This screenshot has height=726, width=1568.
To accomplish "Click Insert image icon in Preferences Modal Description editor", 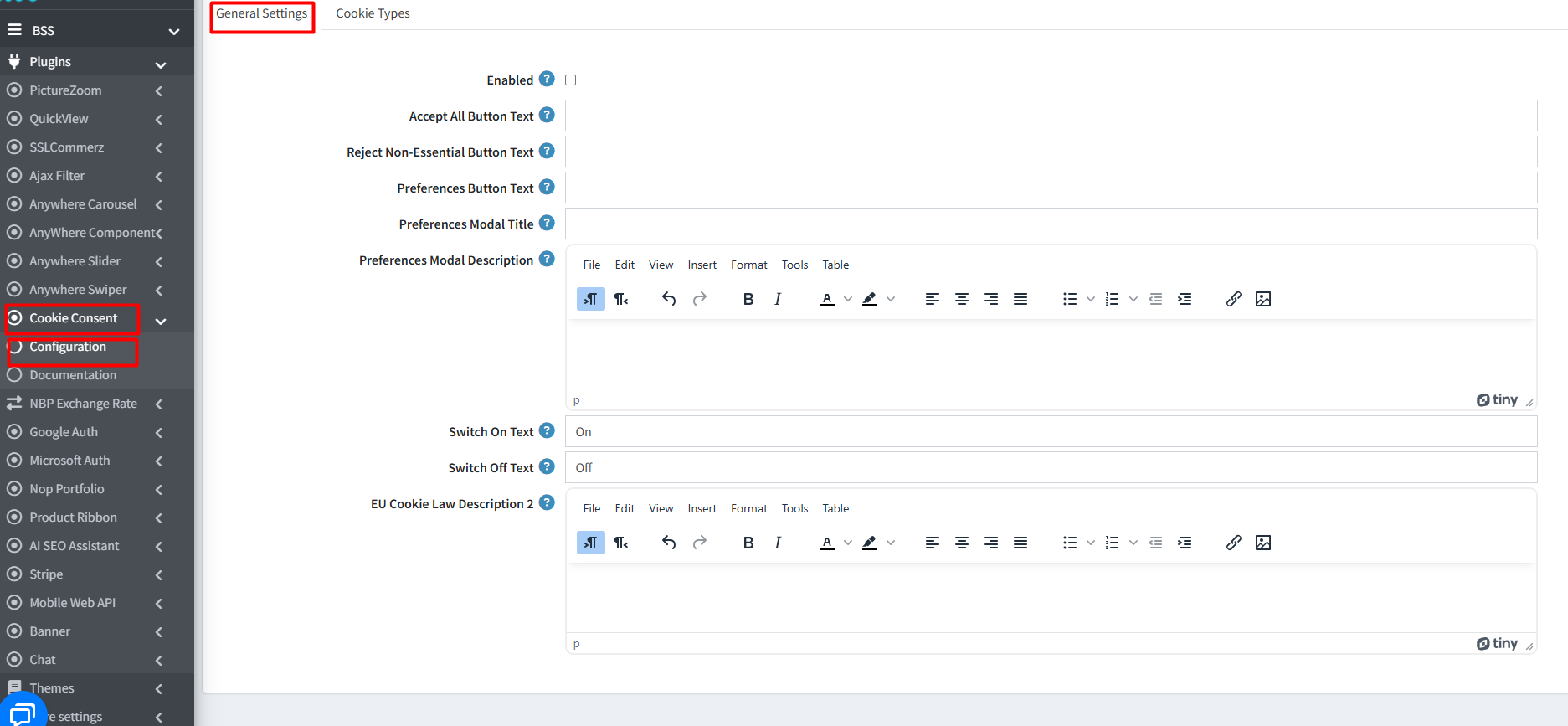I will 1263,299.
